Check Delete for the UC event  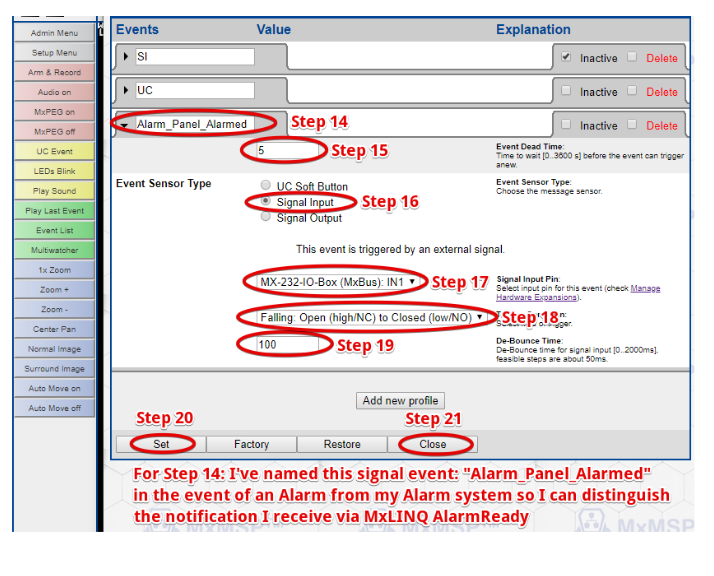pos(632,90)
